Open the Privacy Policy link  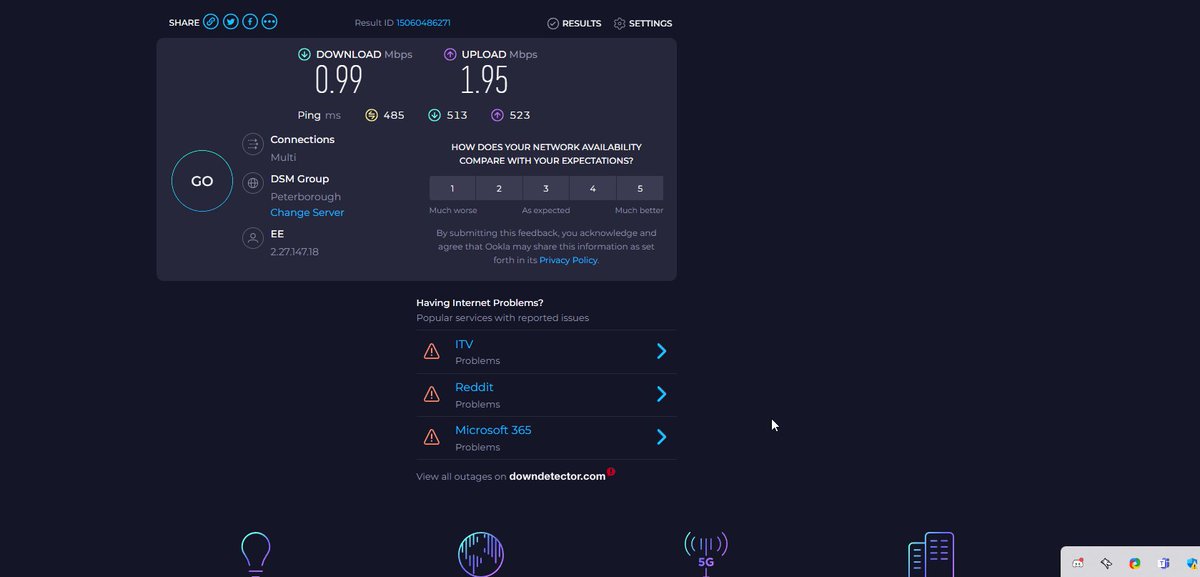tap(568, 260)
